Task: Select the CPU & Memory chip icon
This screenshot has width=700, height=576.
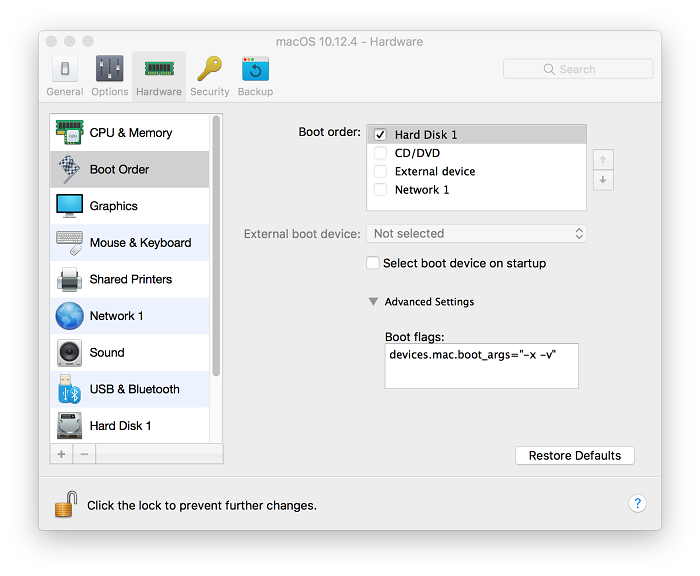Action: point(69,133)
